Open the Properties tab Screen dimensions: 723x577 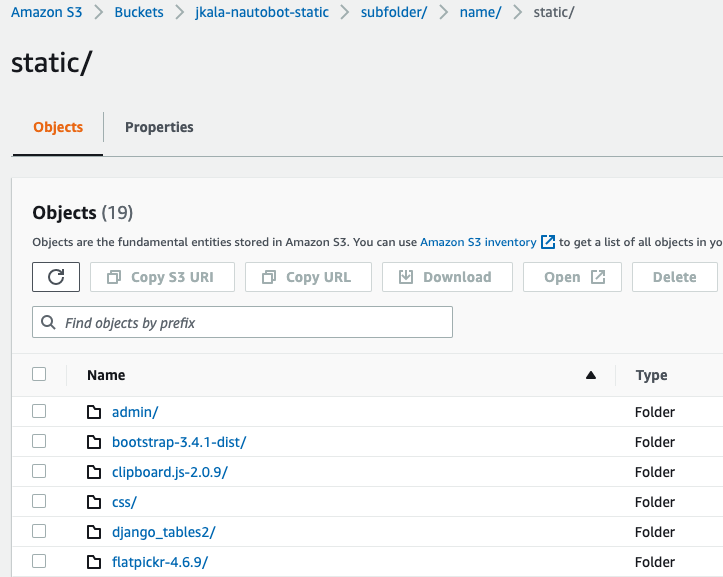coord(159,127)
